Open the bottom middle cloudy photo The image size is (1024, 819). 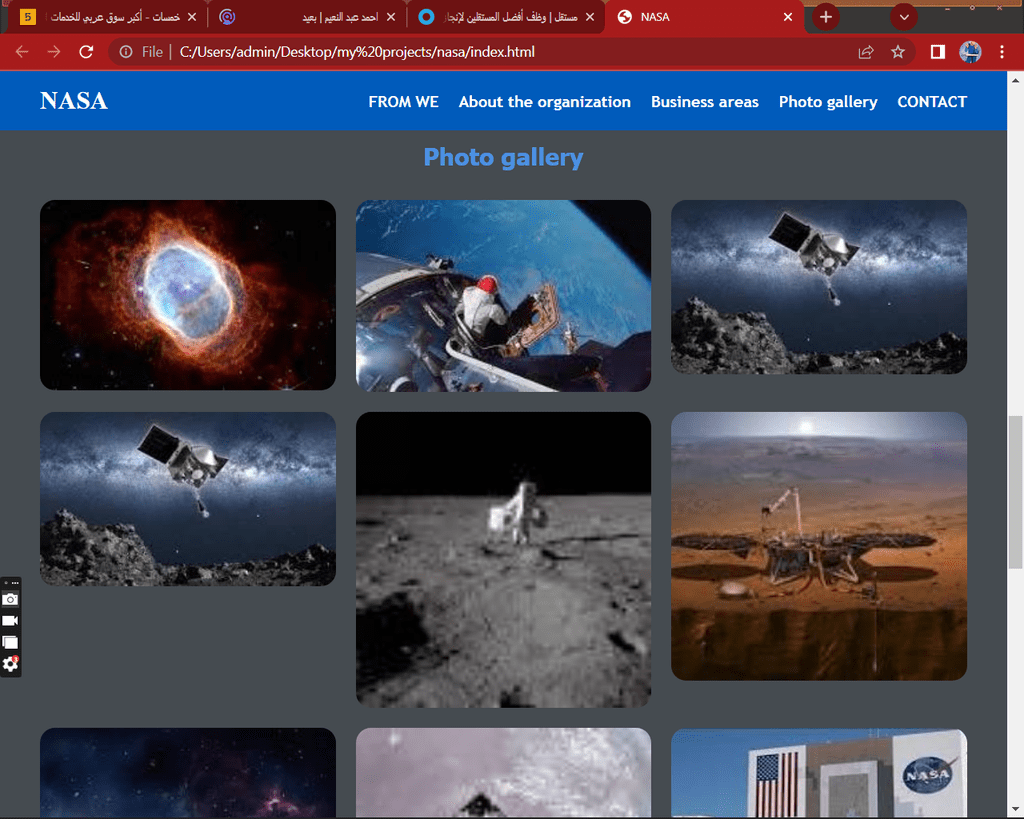click(504, 773)
